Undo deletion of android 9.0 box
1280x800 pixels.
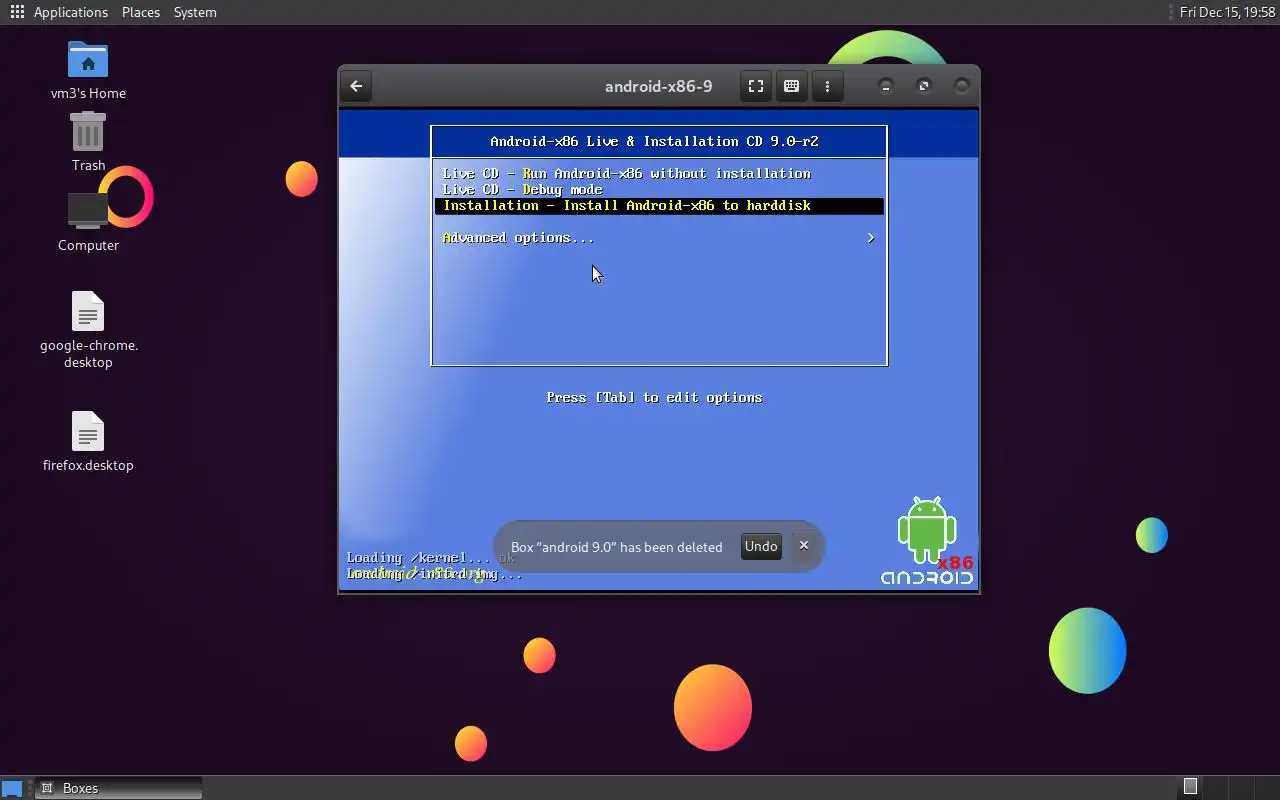(x=761, y=546)
